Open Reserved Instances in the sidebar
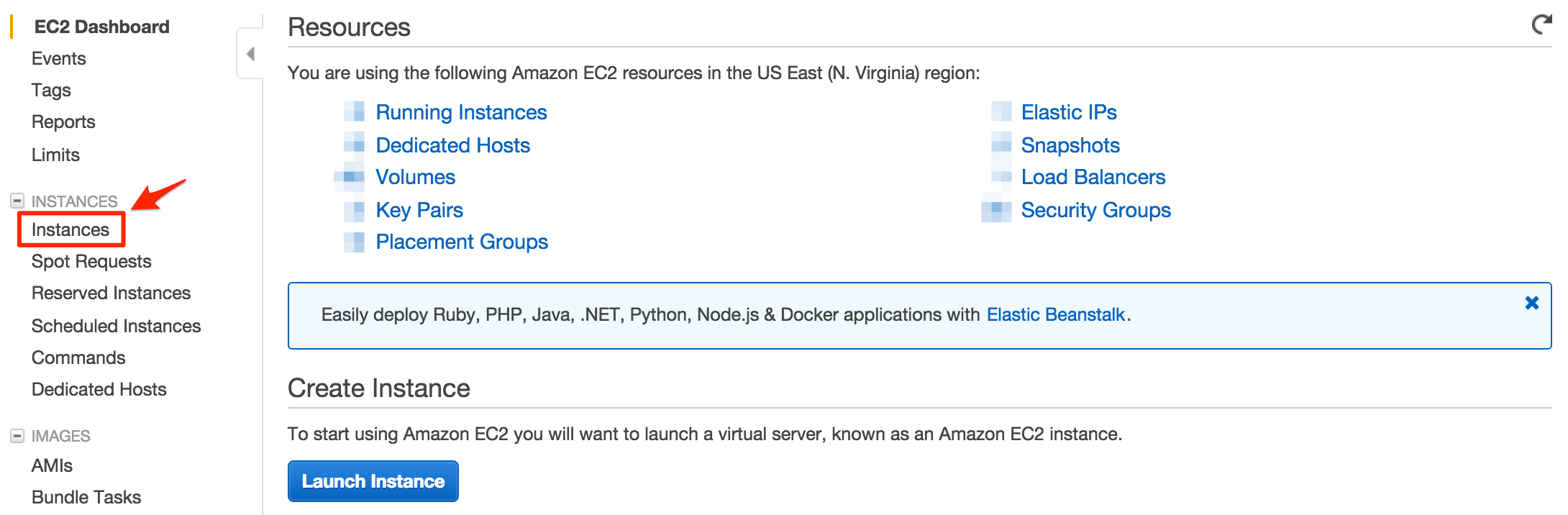 click(x=111, y=293)
